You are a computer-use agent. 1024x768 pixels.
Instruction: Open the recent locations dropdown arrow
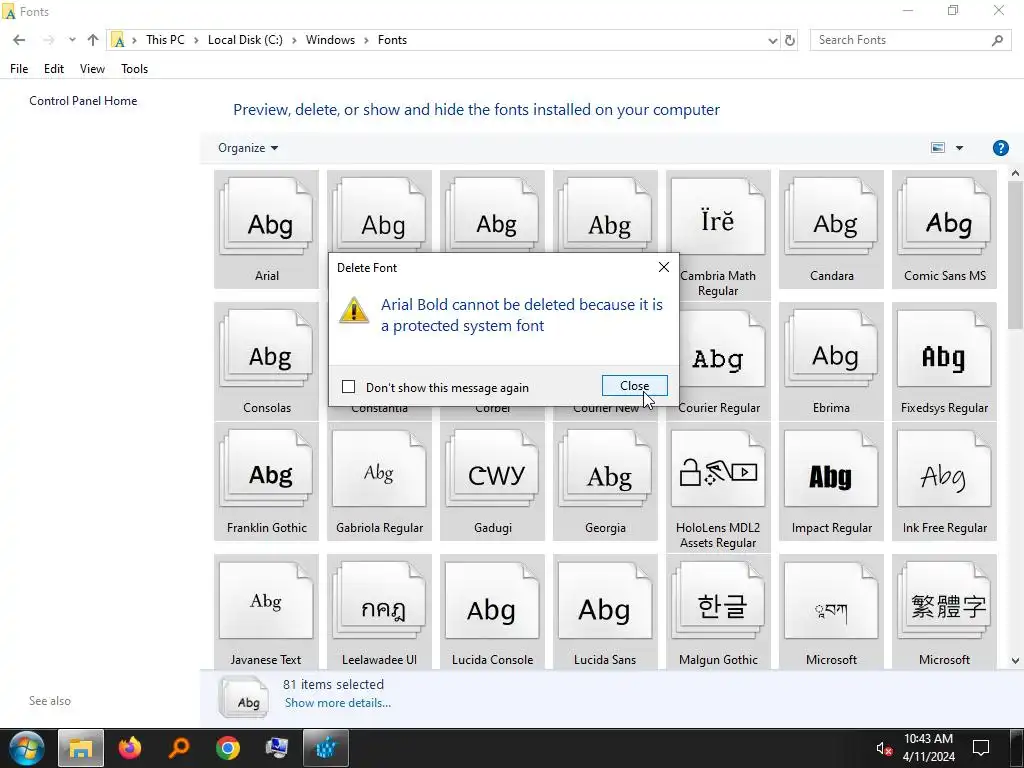[72, 40]
